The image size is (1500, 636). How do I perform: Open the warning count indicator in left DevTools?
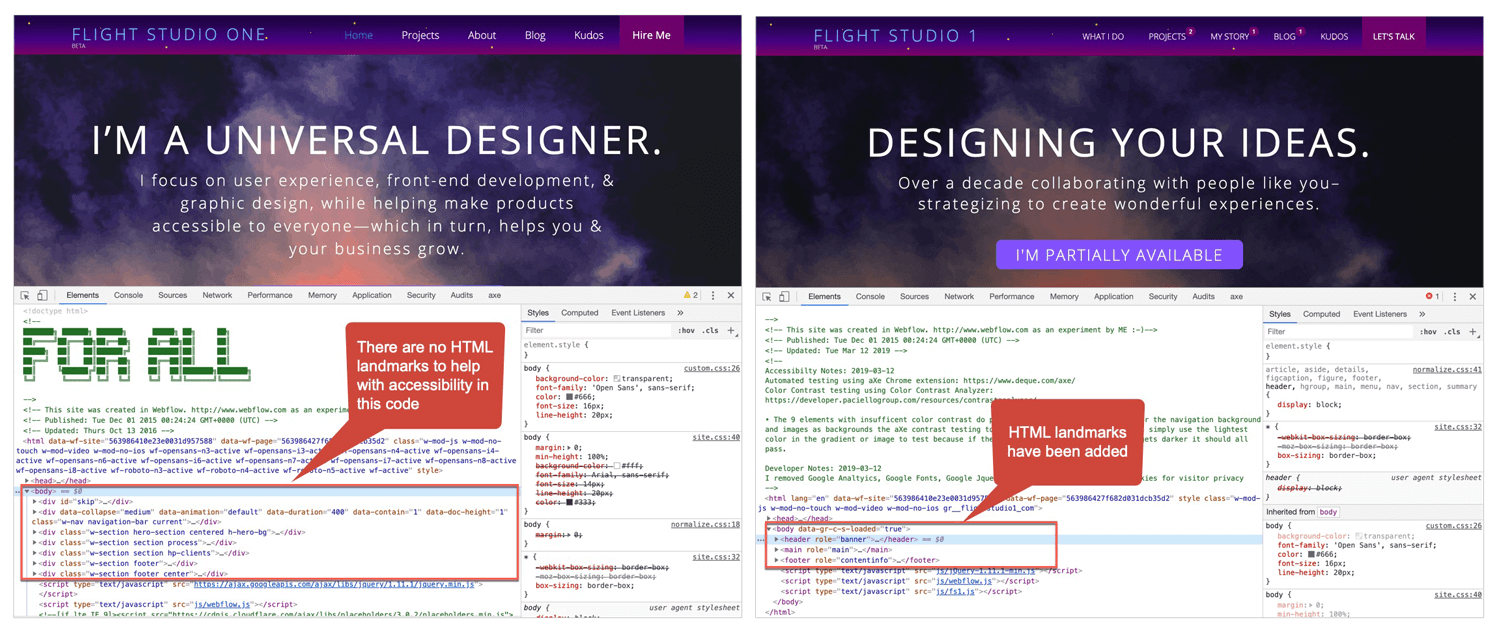point(690,296)
